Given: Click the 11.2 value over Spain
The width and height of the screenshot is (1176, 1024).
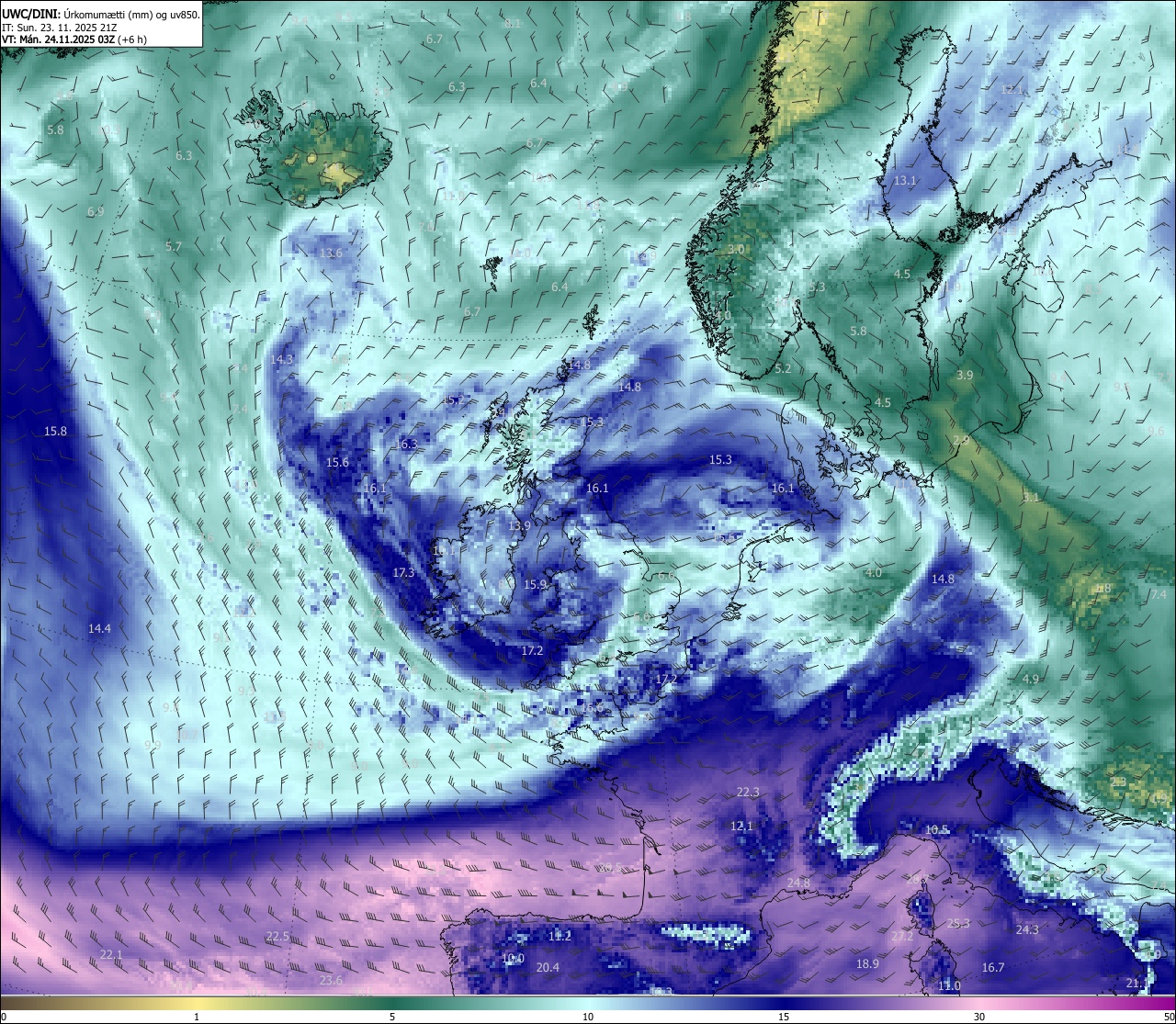Looking at the screenshot, I should pos(560,936).
